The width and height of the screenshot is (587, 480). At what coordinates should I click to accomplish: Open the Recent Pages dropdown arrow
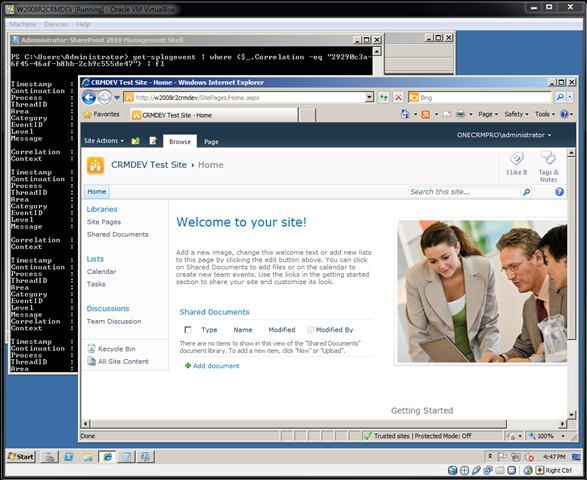point(117,98)
